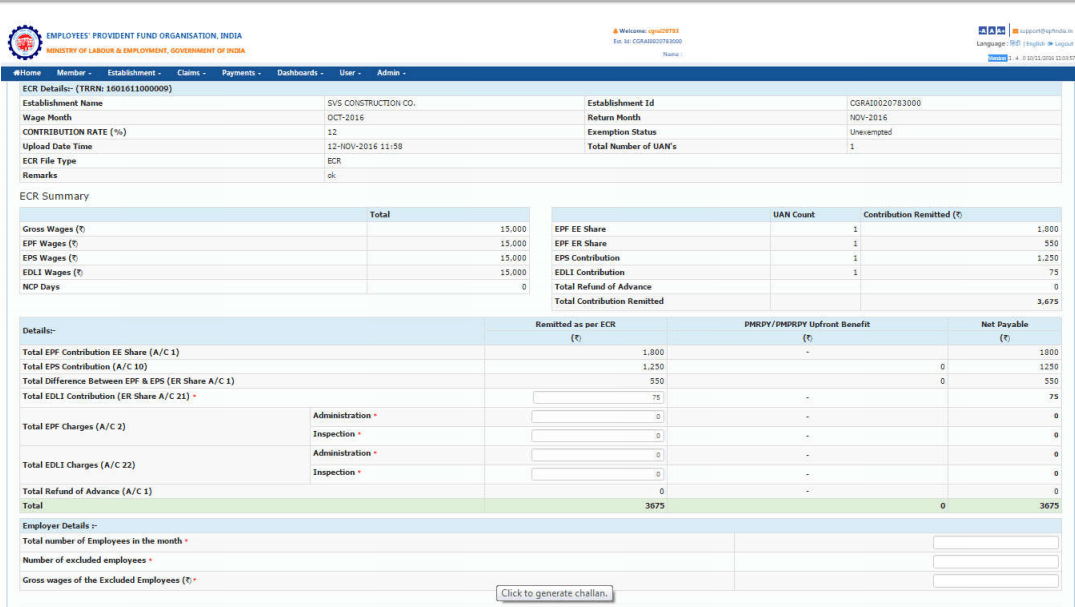Click the Total row remitted value 3675
Image resolution: width=1075 pixels, height=607 pixels.
[x=655, y=505]
